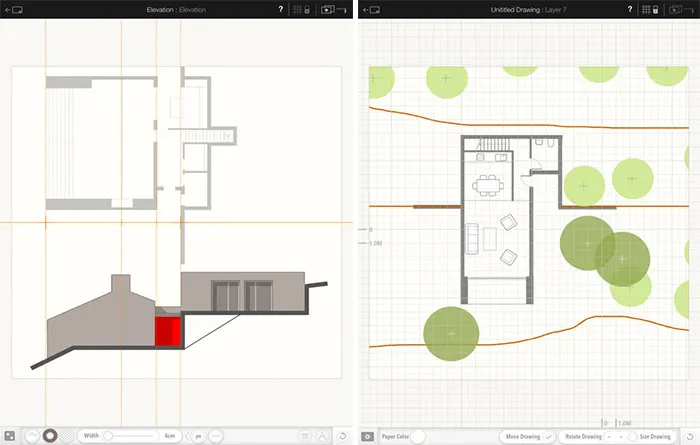Screen dimensions: 700x445
Task: Expand the px units selector
Action: coord(200,436)
